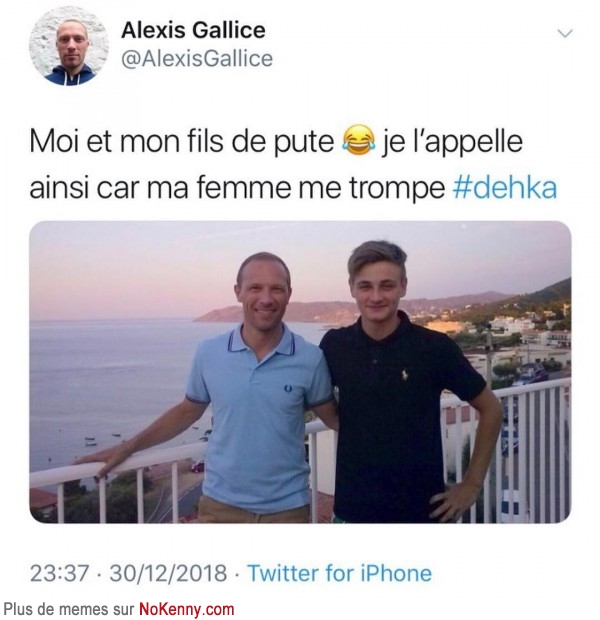Screen dimensions: 600x620
Task: Click the round profile avatar picture
Action: click(x=69, y=46)
